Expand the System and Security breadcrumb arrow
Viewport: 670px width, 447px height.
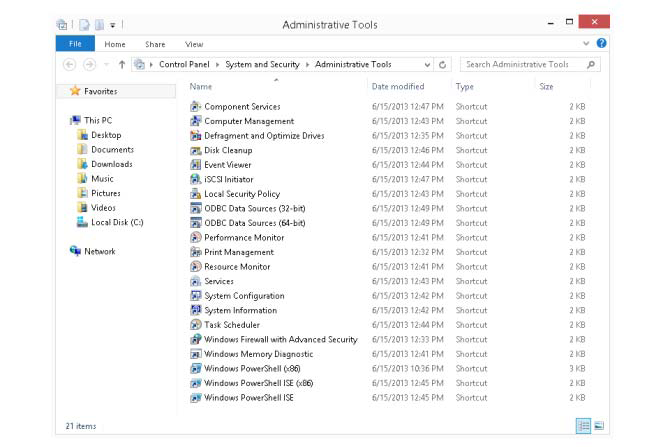coord(307,65)
